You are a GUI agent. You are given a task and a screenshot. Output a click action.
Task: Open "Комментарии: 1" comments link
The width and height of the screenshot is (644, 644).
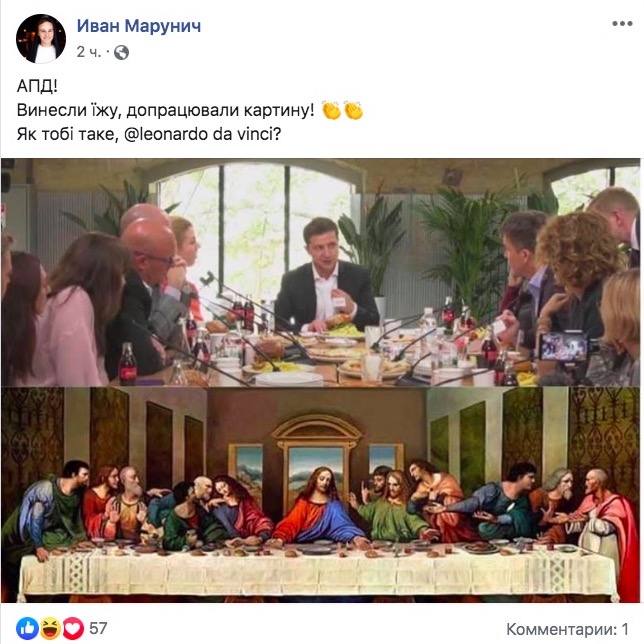point(570,628)
